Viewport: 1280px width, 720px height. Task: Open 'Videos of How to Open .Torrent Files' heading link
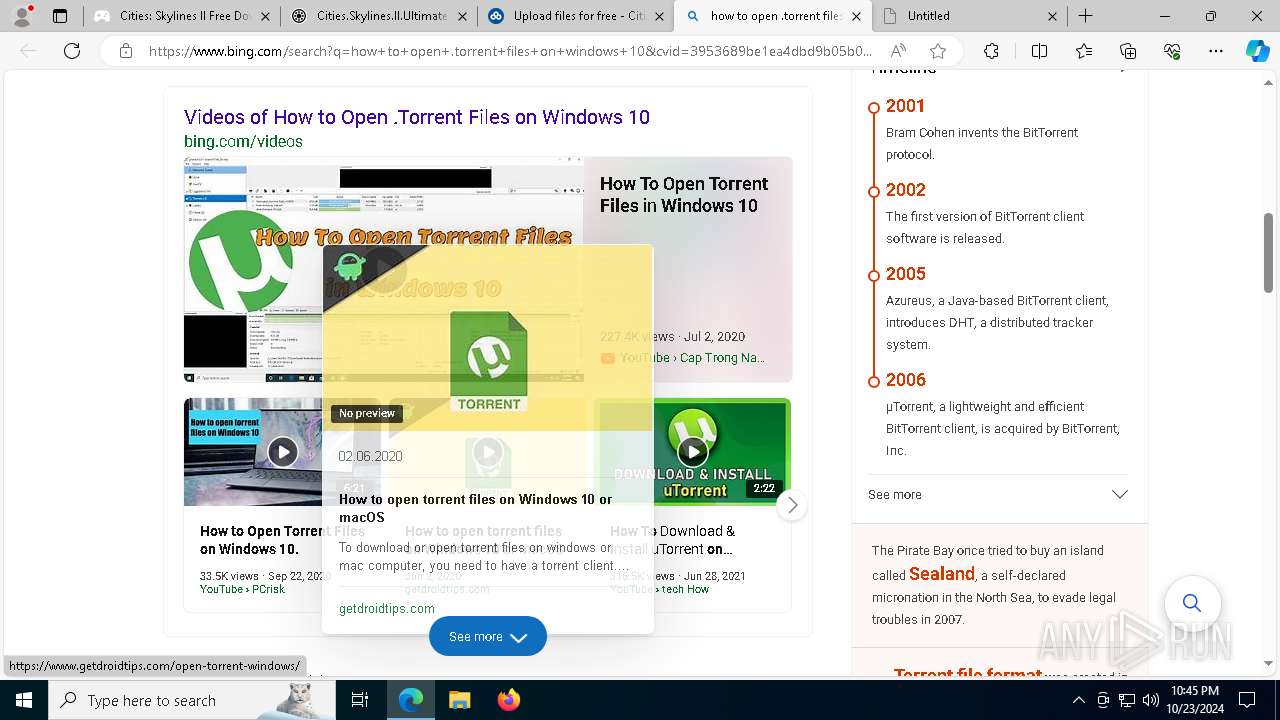click(x=417, y=117)
